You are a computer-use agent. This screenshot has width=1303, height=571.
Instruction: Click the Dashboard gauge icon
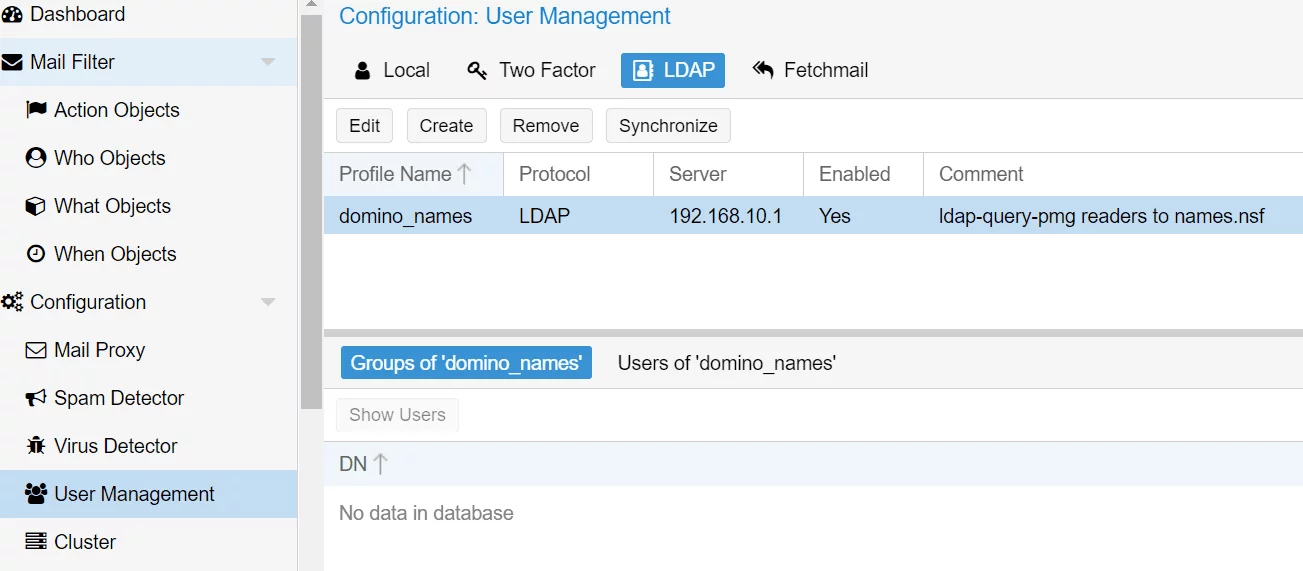click(12, 15)
